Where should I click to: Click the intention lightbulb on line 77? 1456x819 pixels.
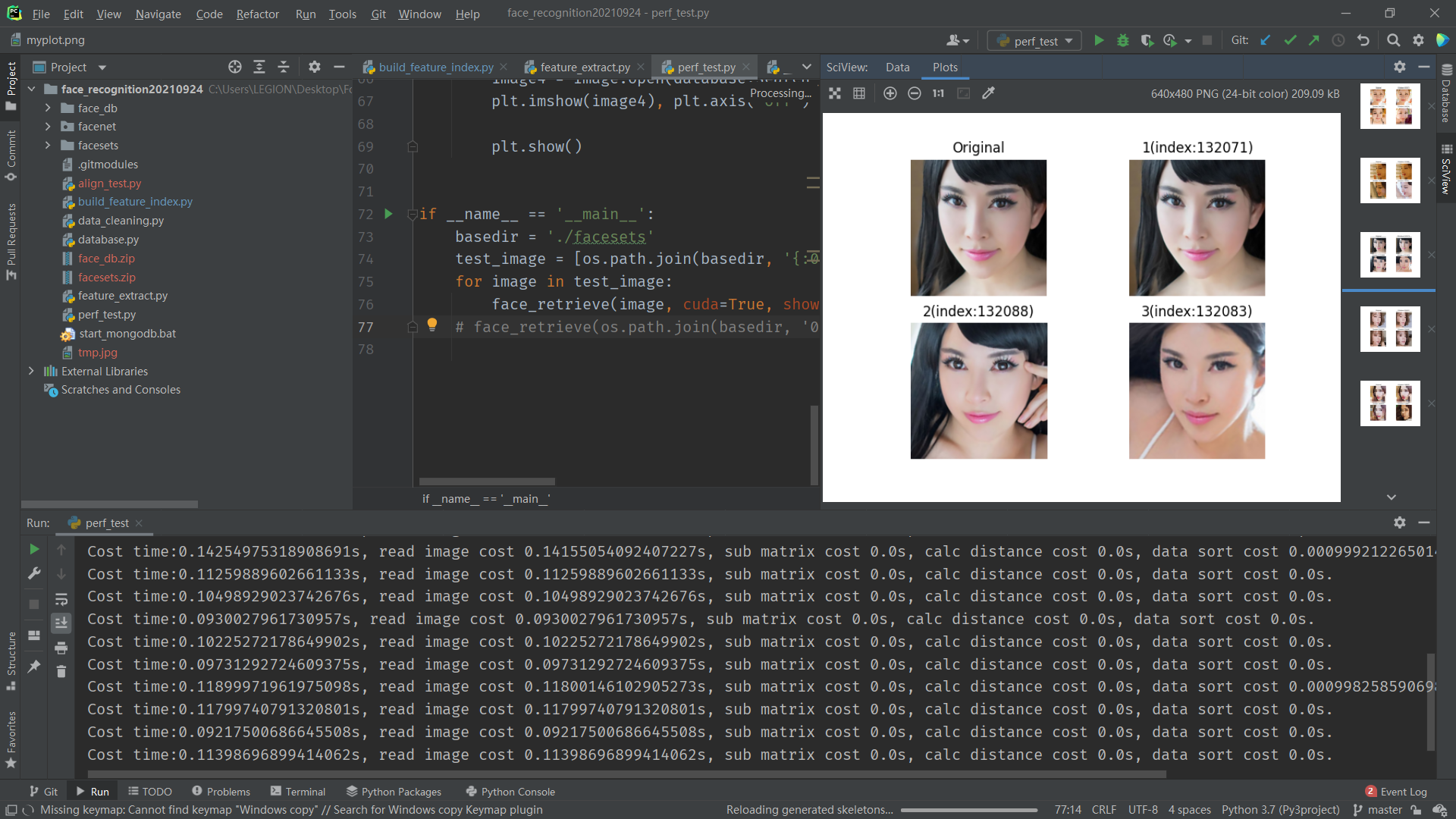[432, 325]
